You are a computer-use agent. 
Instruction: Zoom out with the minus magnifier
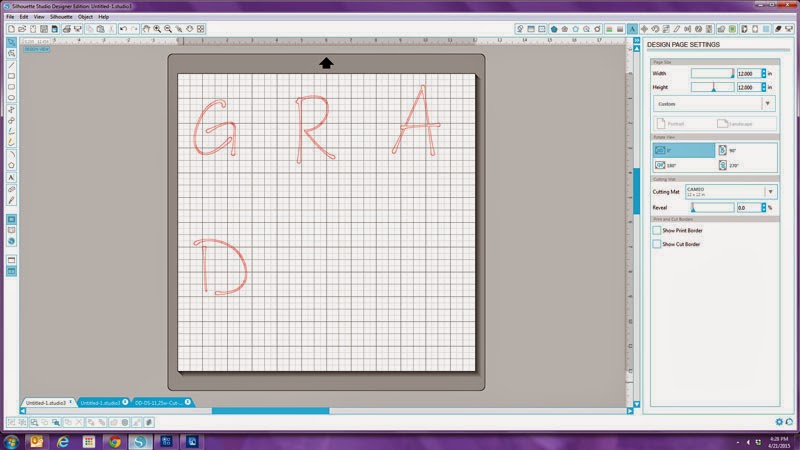(x=168, y=29)
